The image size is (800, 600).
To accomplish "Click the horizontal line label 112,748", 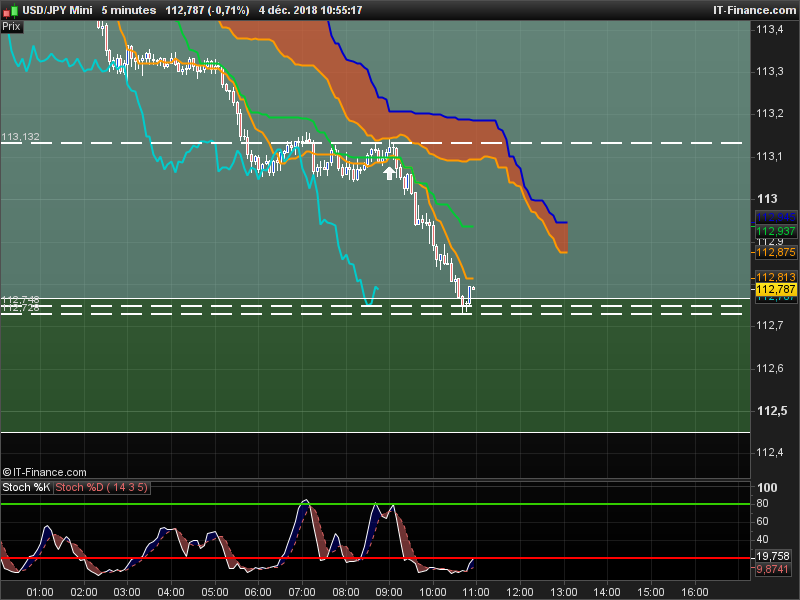I will pyautogui.click(x=20, y=300).
